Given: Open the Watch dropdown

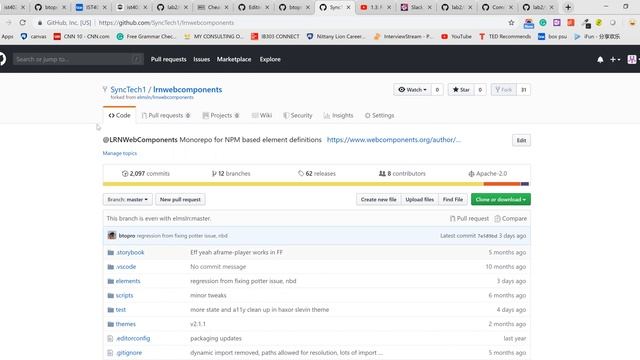Looking at the screenshot, I should pyautogui.click(x=412, y=90).
